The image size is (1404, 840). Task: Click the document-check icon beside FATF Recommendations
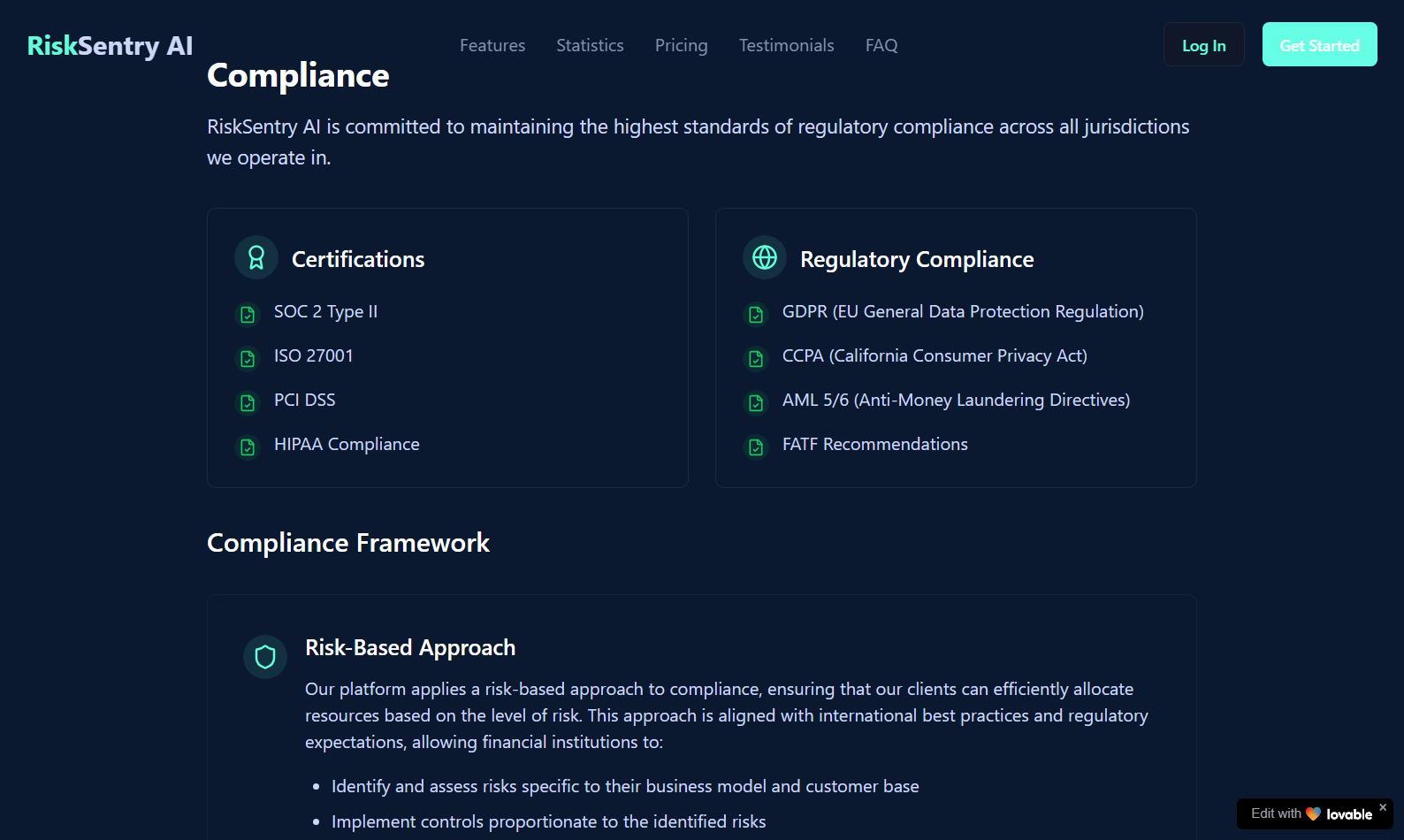tap(756, 447)
